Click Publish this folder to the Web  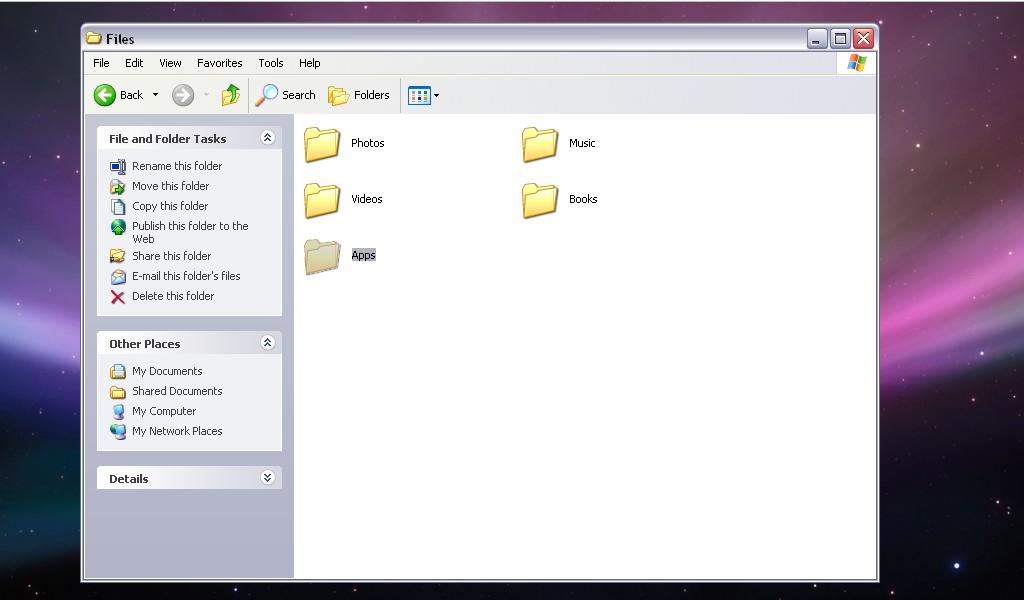190,232
